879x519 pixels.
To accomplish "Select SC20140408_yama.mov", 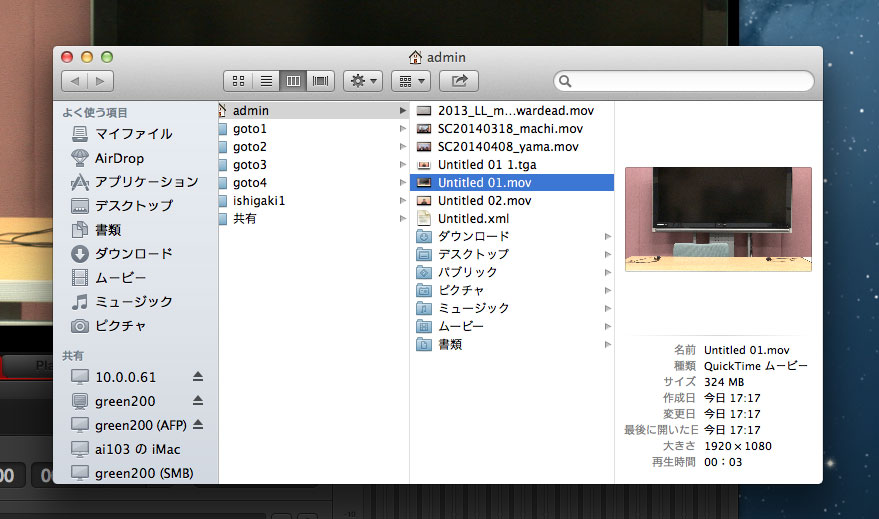I will (512, 147).
